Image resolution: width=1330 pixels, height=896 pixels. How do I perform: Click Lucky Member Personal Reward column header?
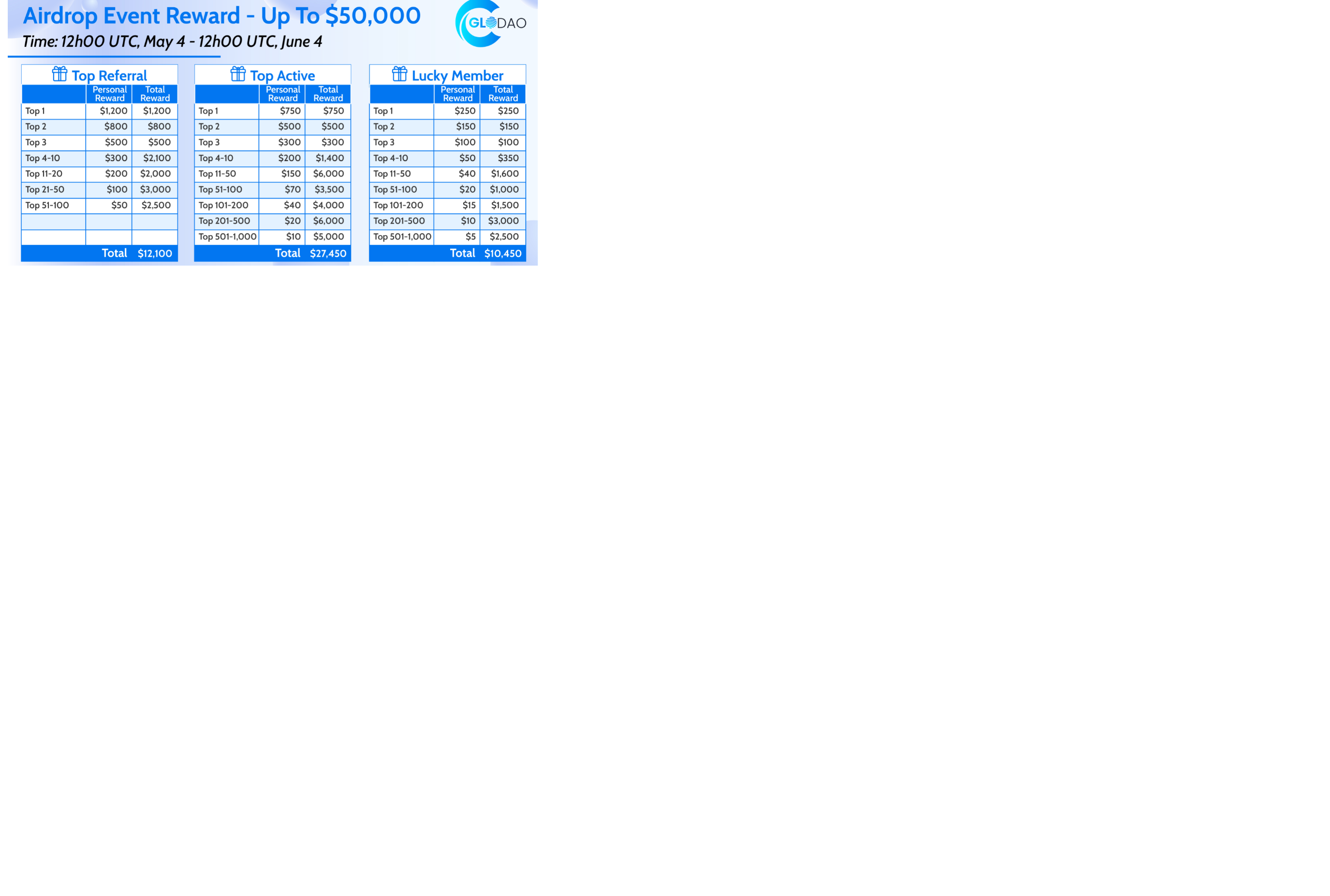point(457,94)
